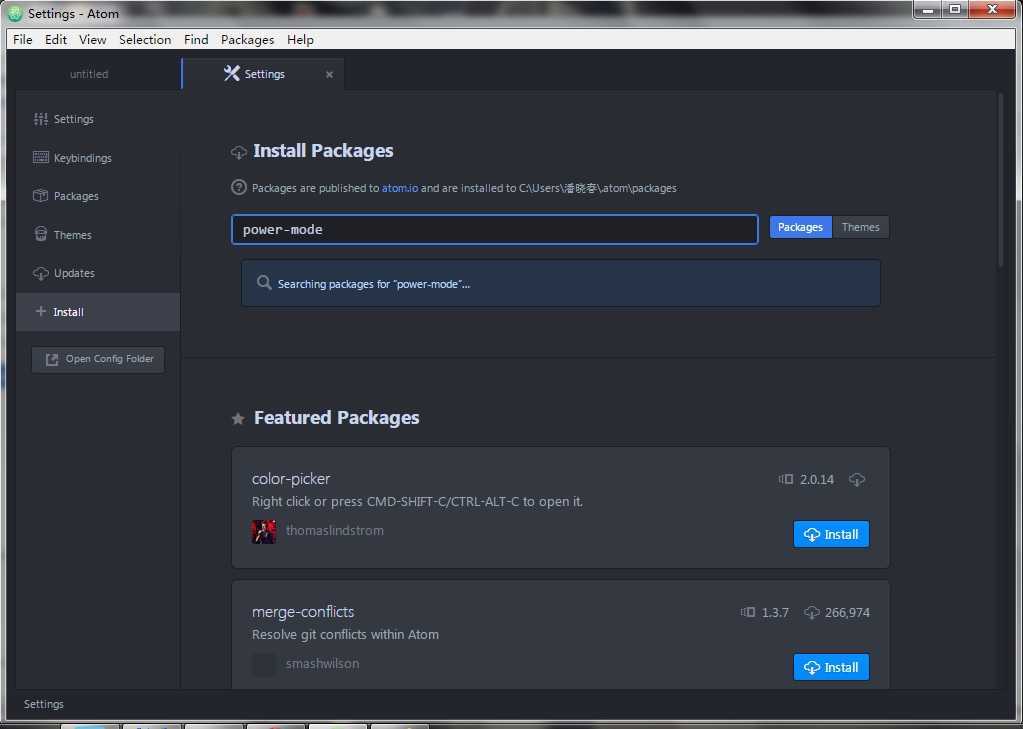The width and height of the screenshot is (1023, 729).
Task: Click the plus icon beside Install
Action: (x=40, y=311)
